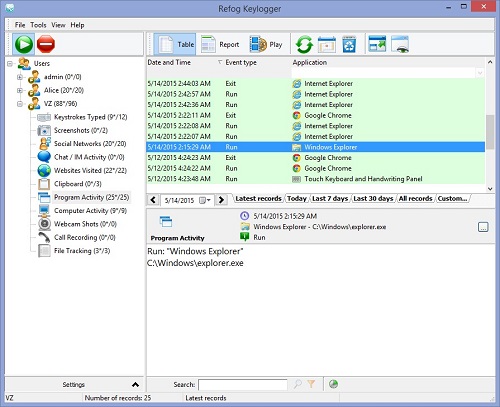
Task: Go to previous date arrow
Action: click(x=153, y=200)
